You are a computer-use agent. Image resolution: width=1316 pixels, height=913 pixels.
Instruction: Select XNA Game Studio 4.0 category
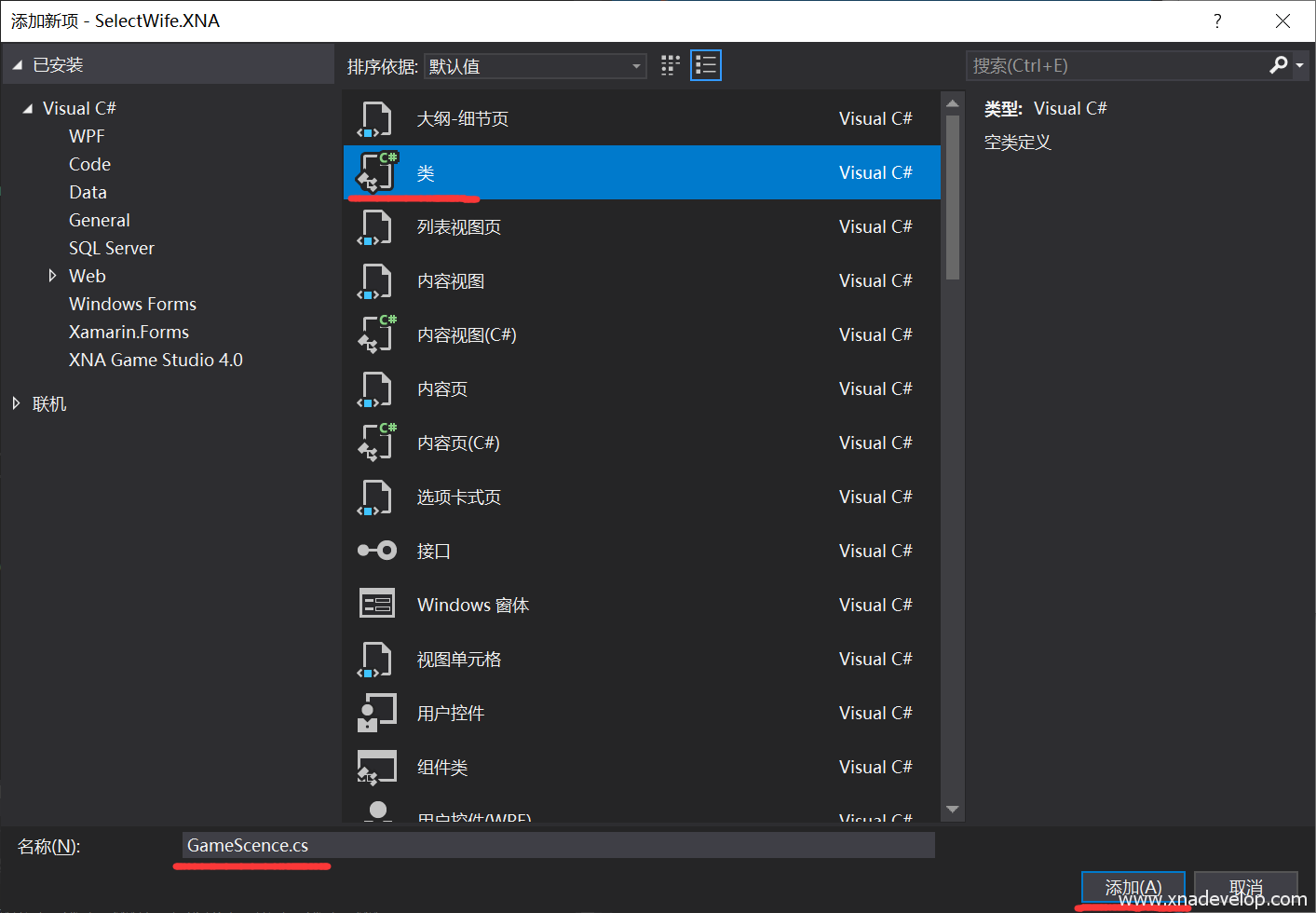(156, 360)
